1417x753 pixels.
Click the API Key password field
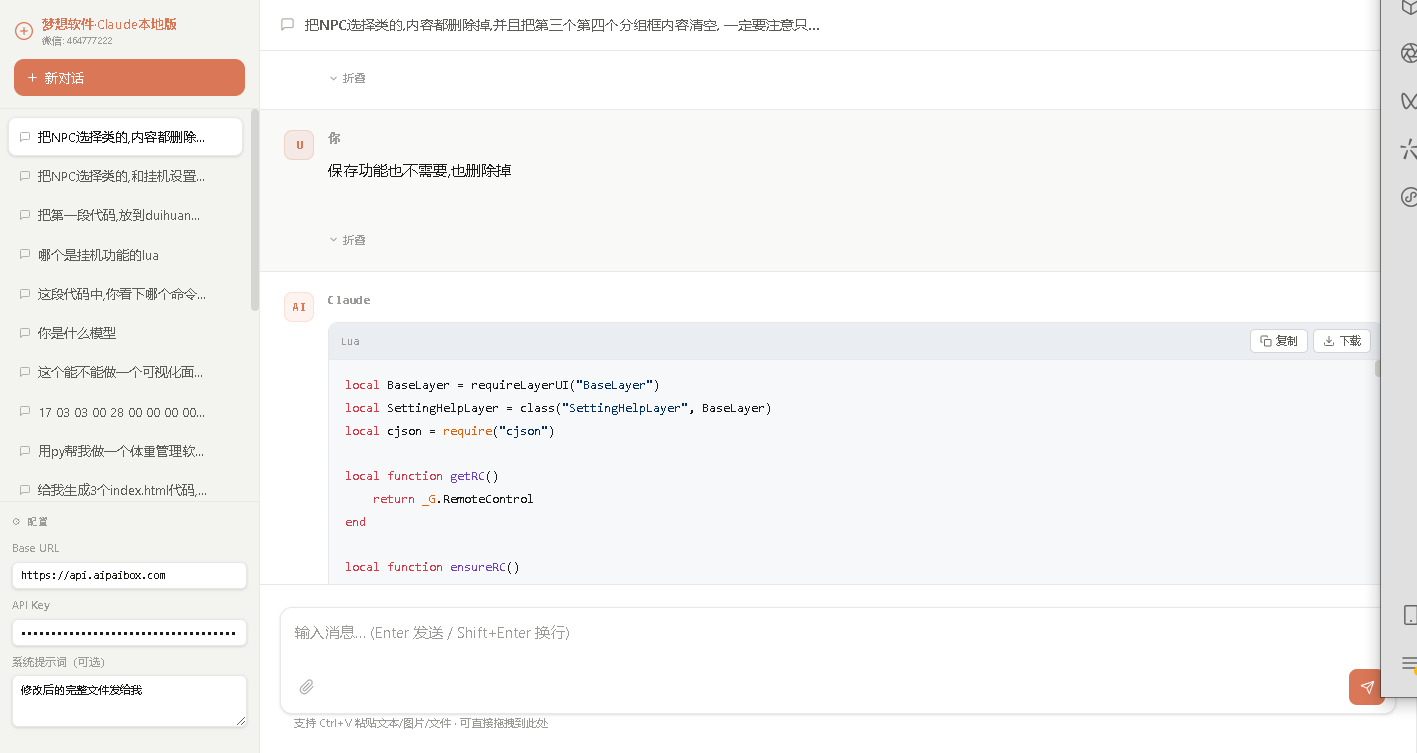click(x=129, y=633)
